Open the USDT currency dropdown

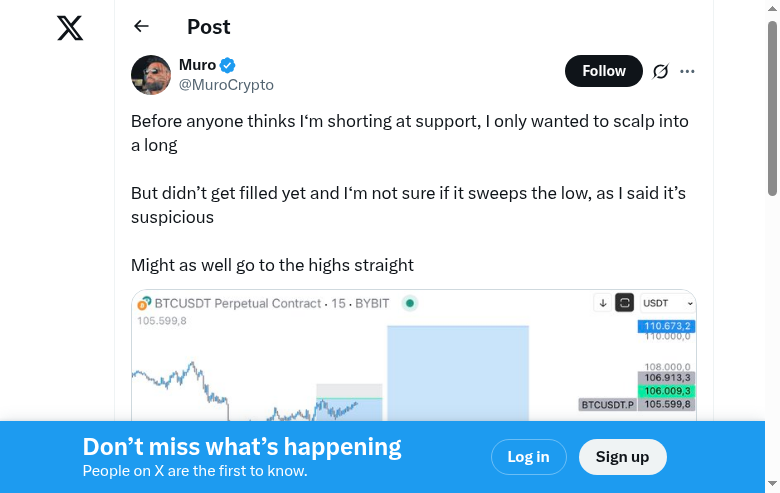click(668, 303)
